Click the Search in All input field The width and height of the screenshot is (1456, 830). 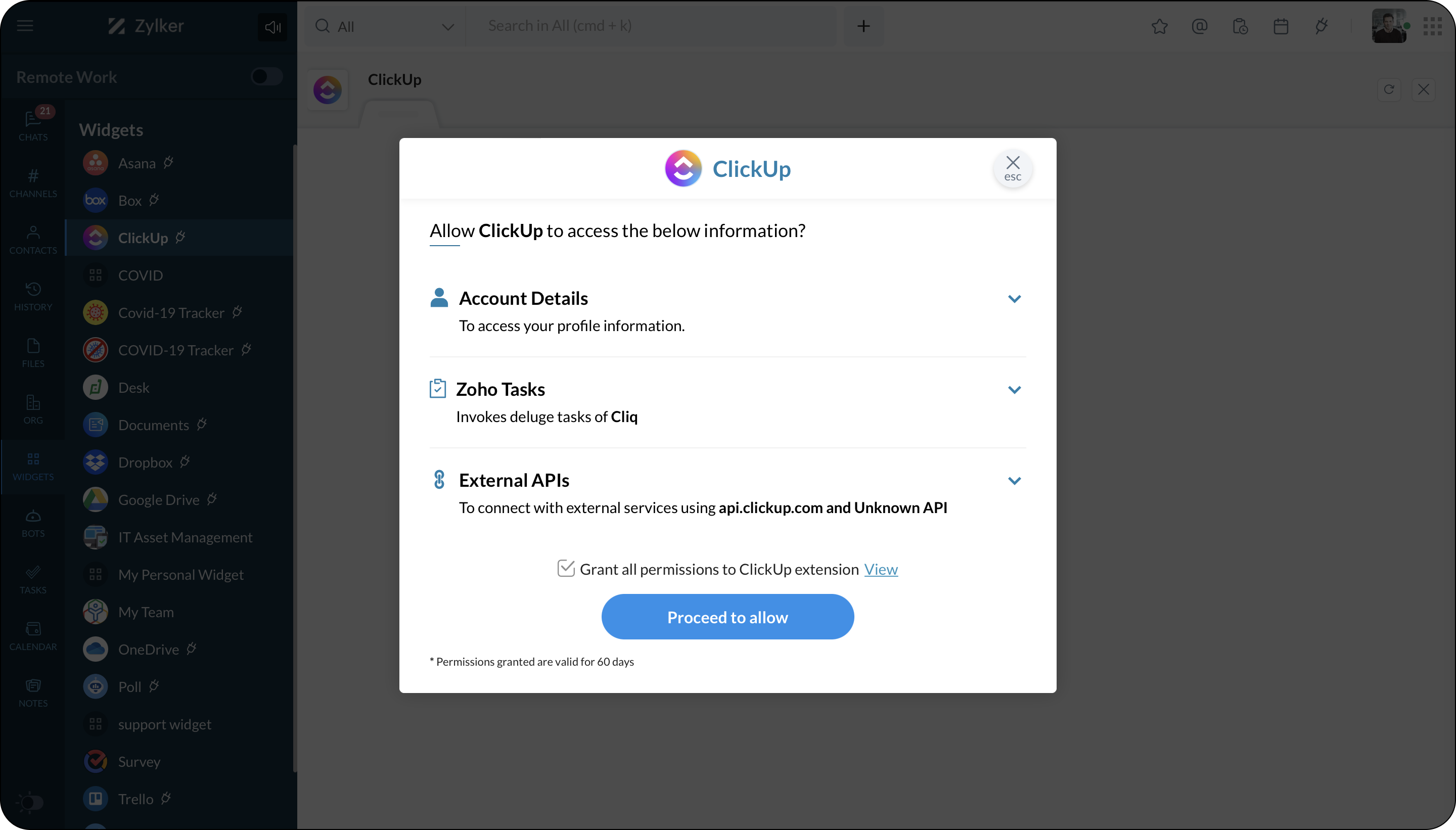(650, 26)
